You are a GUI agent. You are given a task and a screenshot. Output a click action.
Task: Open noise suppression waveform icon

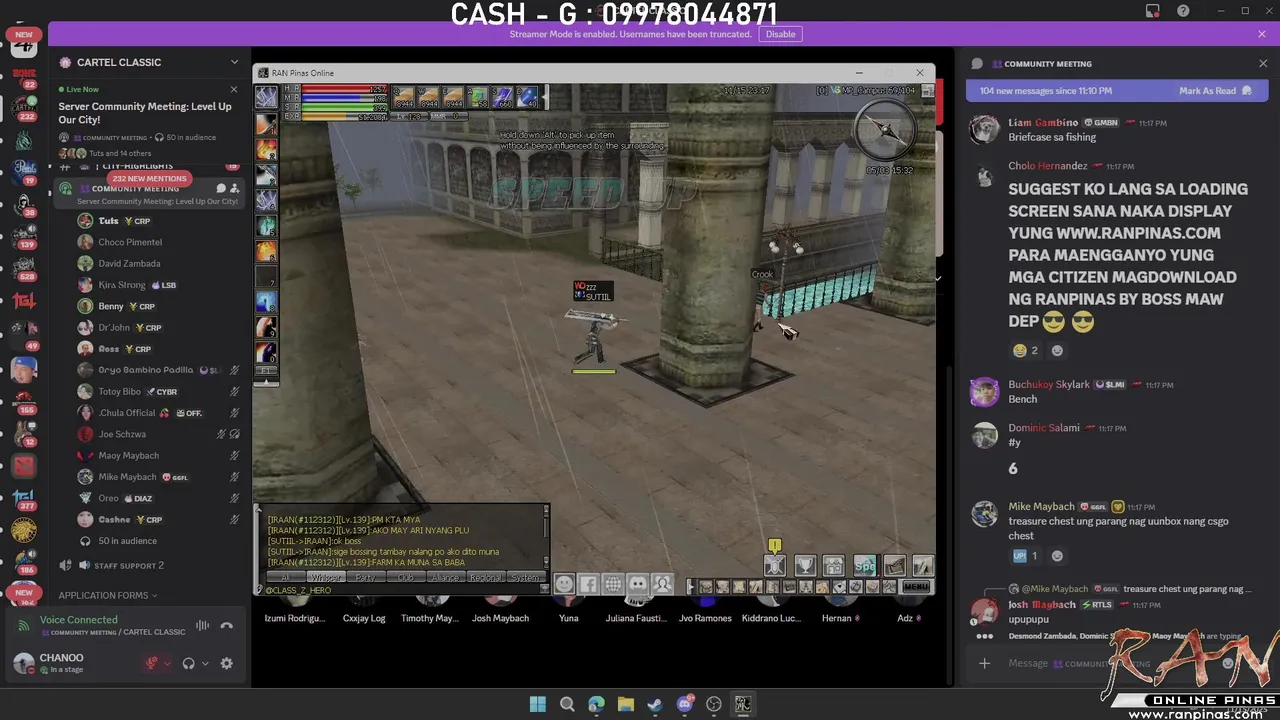pyautogui.click(x=203, y=626)
